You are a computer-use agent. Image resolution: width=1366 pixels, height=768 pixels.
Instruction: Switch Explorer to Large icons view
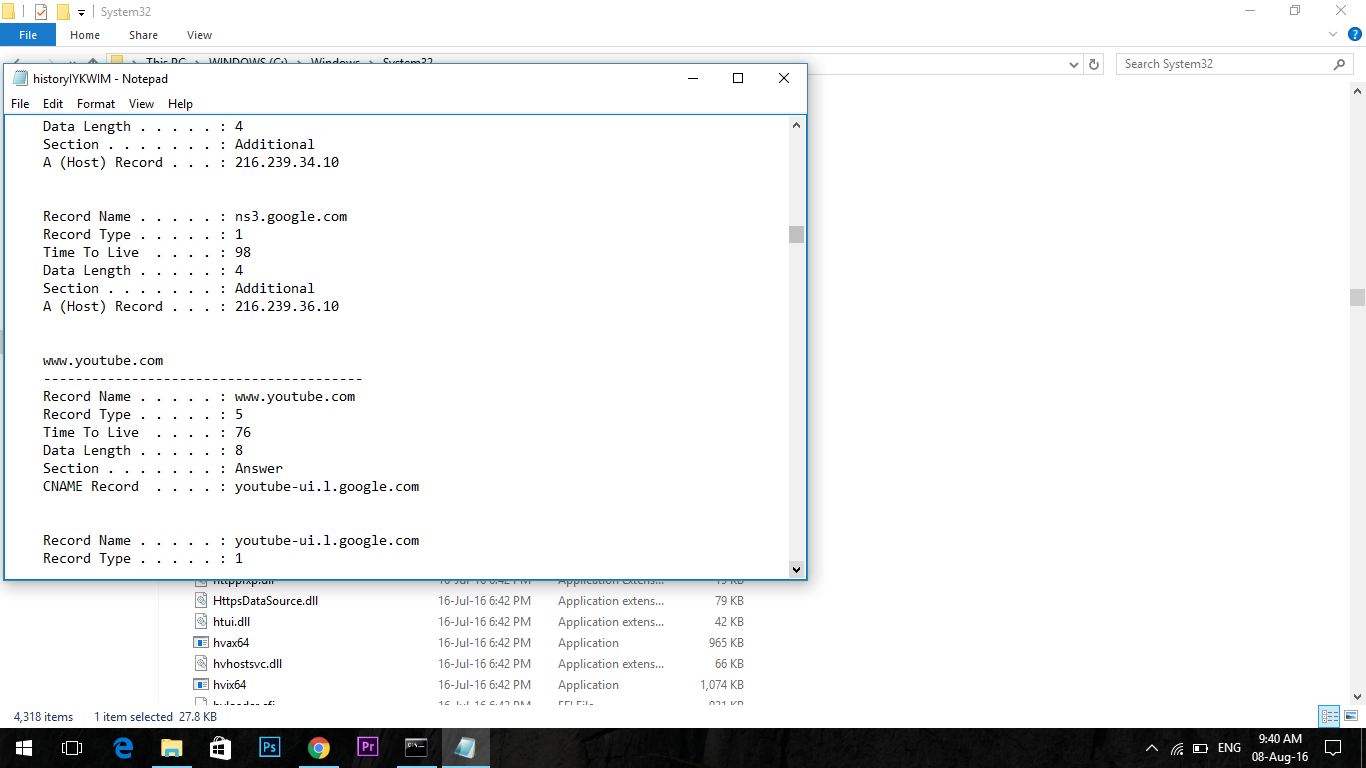pos(1351,716)
